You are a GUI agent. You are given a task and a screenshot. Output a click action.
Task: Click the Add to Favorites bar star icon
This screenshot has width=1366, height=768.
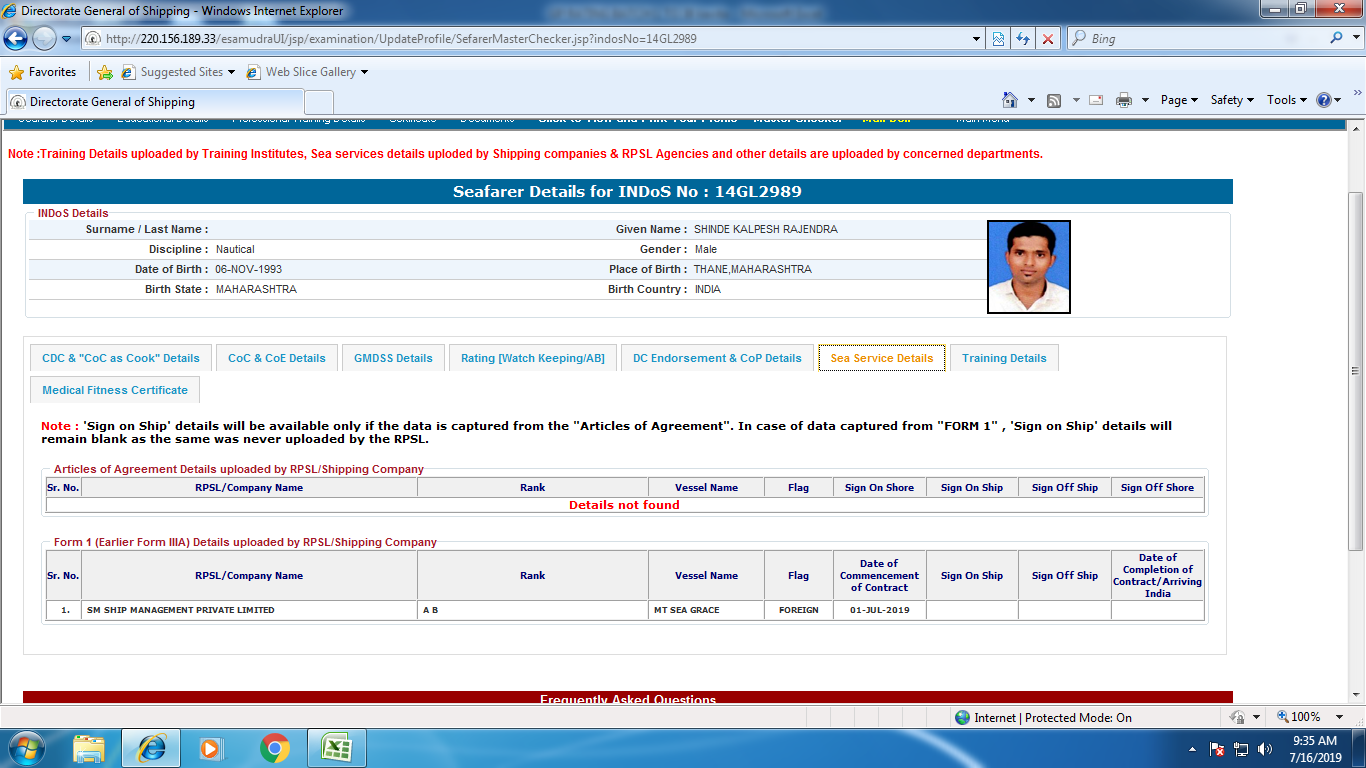(105, 72)
